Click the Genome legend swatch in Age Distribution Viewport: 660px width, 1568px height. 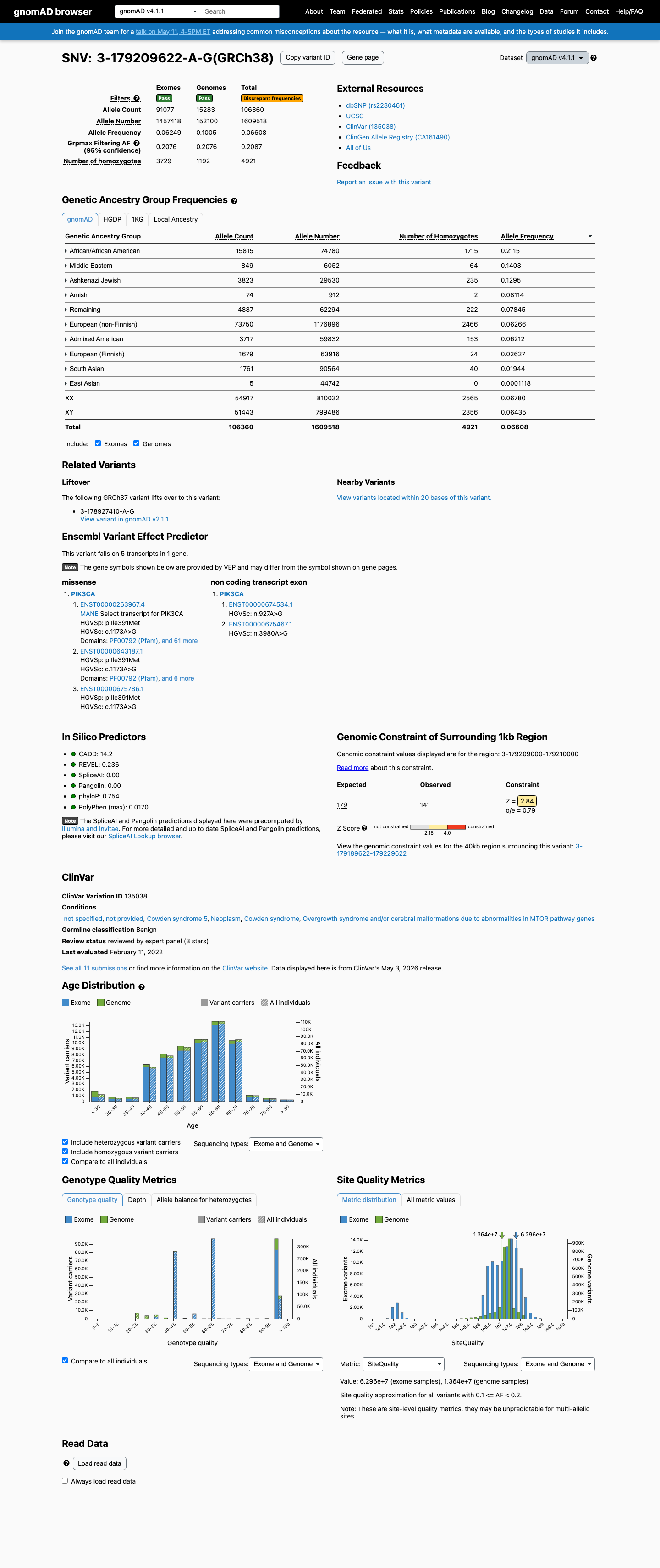(101, 1003)
